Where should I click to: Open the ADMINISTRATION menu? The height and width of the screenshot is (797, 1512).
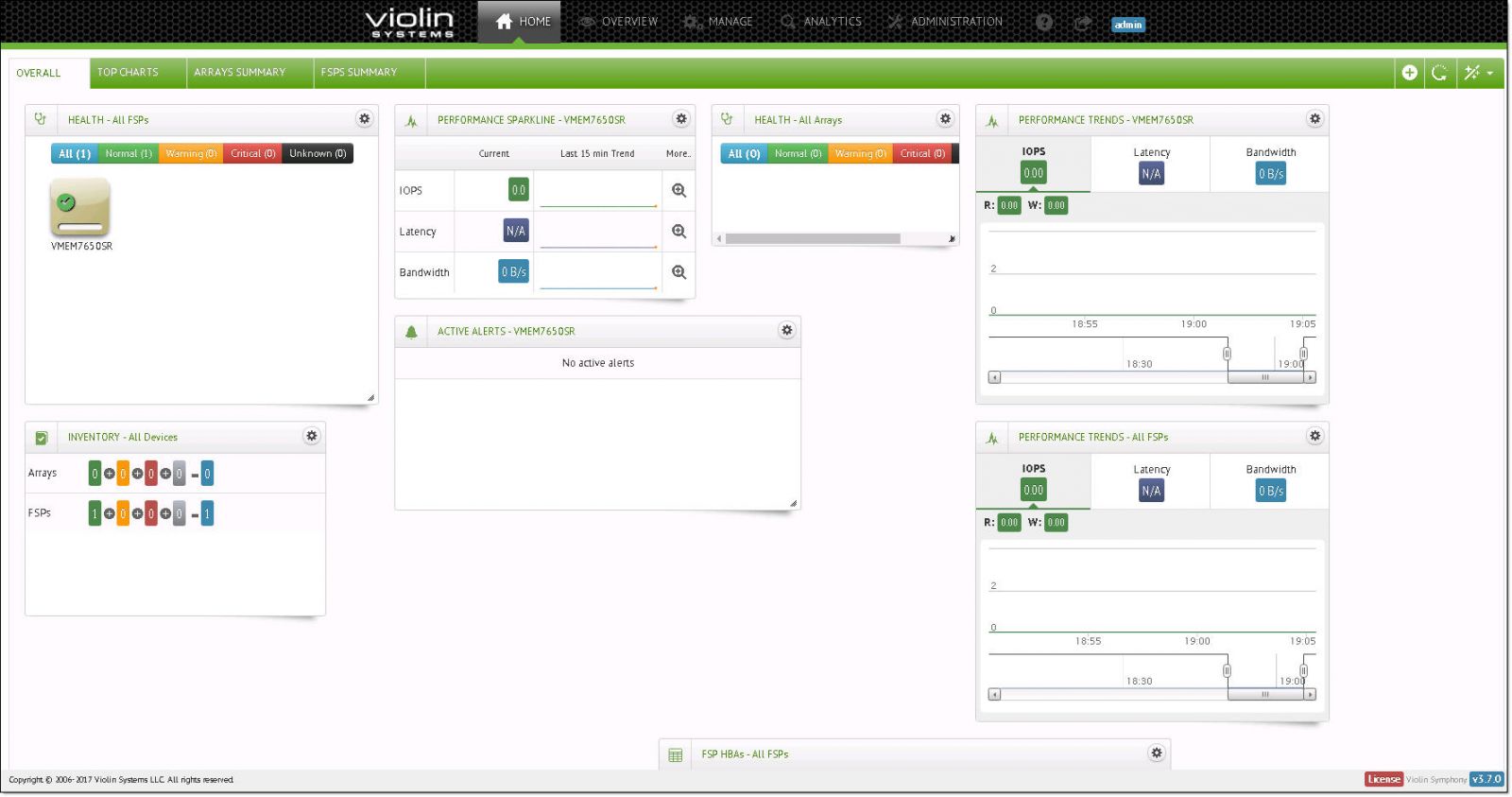pos(945,22)
